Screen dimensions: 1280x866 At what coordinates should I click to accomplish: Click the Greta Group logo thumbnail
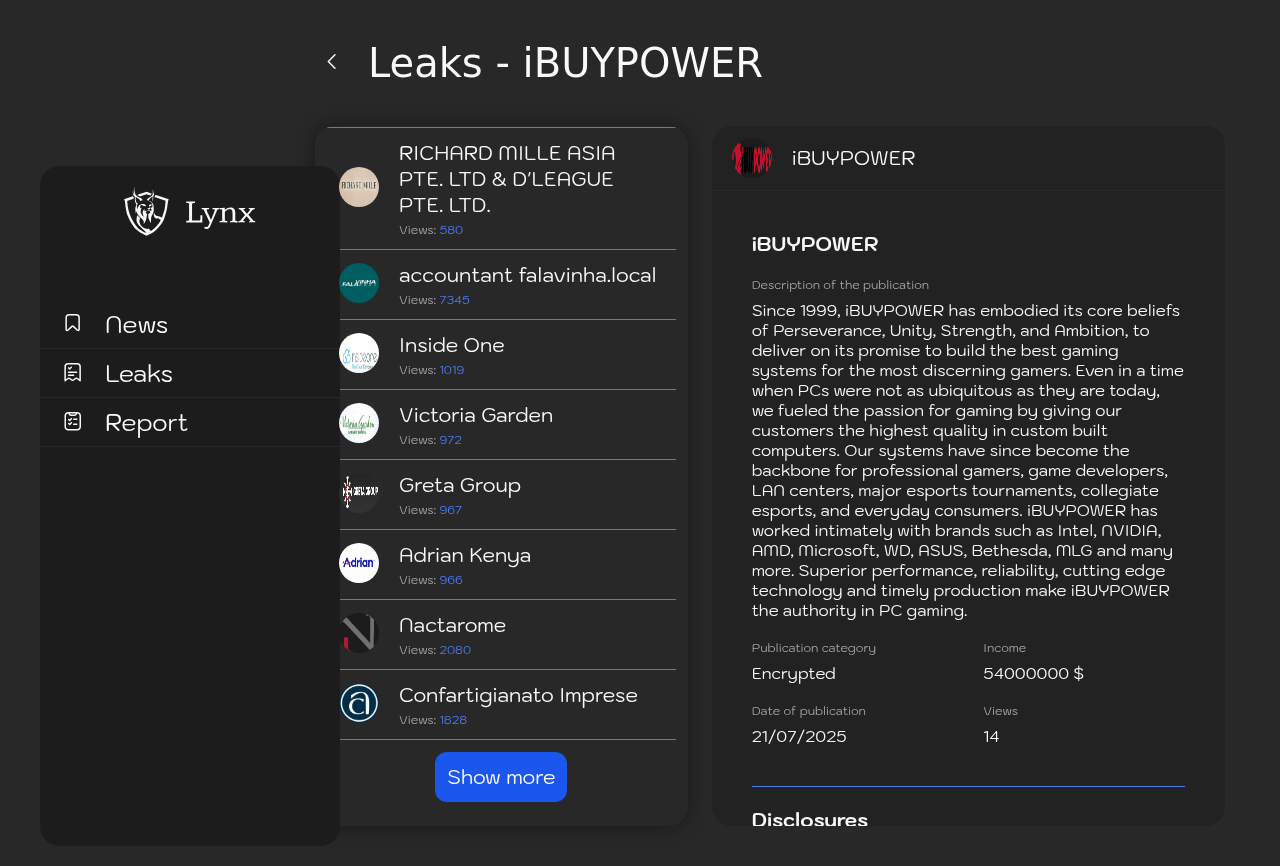click(x=359, y=493)
